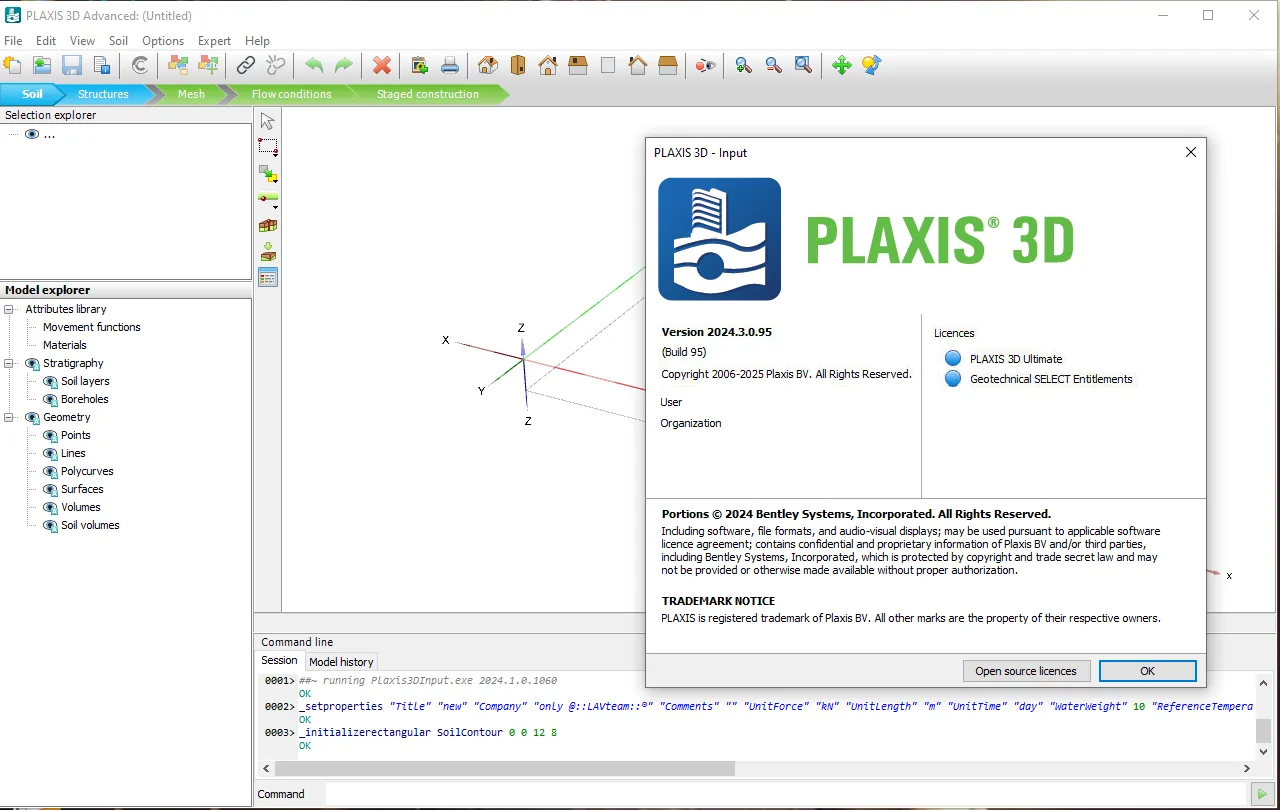Click the Unlink broken chain icon
Screen dimensions: 1280x810
(x=276, y=65)
